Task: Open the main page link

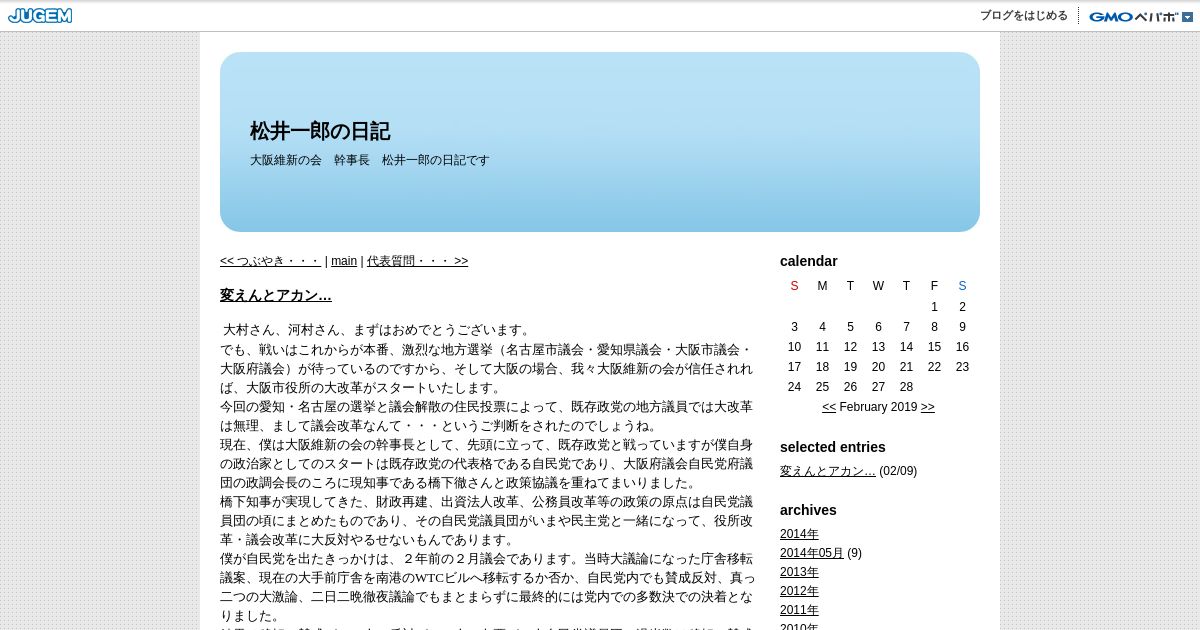Action: [344, 261]
